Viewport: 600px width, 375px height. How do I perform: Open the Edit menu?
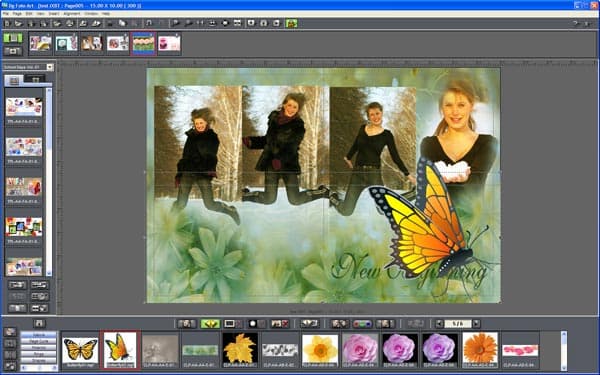[29, 13]
